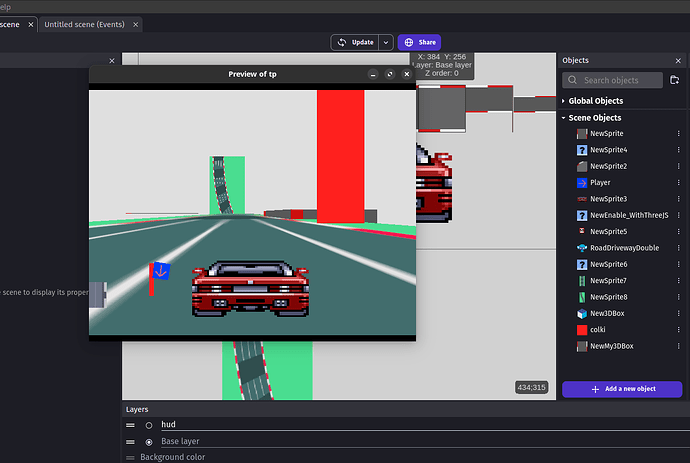The width and height of the screenshot is (690, 463).
Task: Click the Layers panel title
Action: point(137,409)
